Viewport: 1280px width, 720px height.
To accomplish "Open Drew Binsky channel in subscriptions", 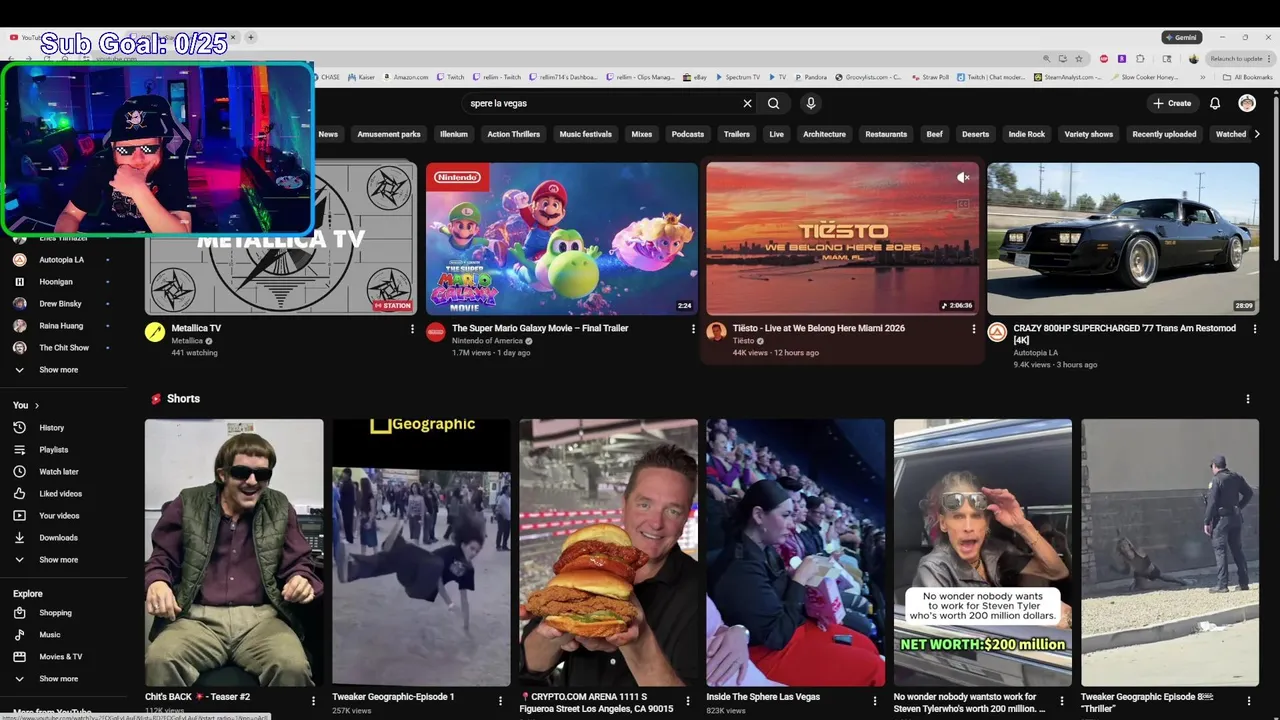I will pos(60,303).
